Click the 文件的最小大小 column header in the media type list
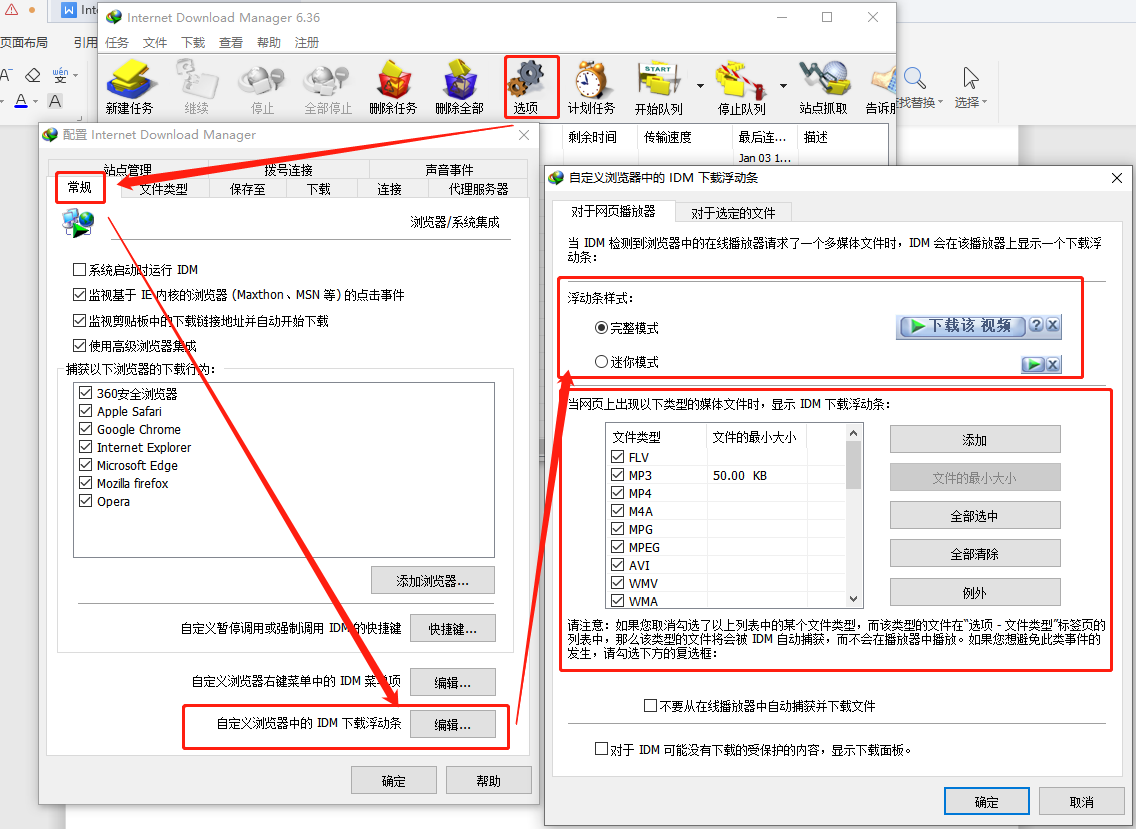The image size is (1136, 829). [756, 437]
